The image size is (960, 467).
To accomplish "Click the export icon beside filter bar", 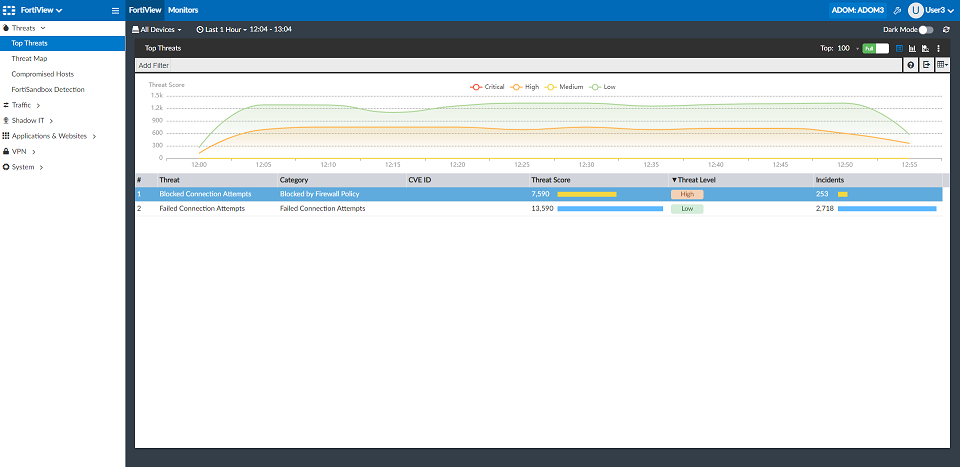I will 927,65.
